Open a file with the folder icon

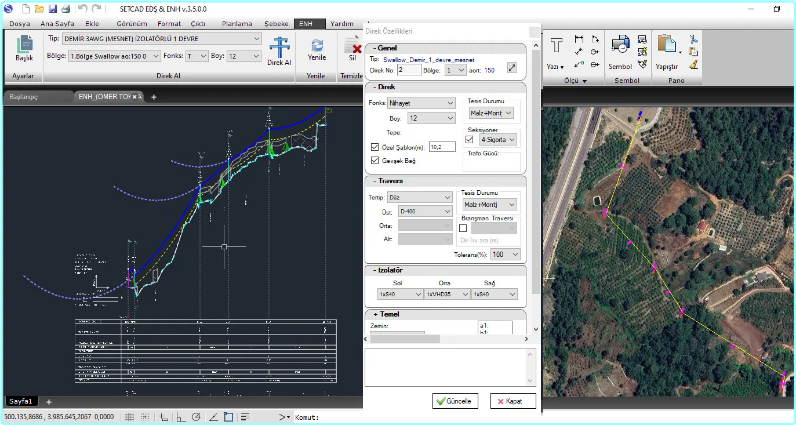tap(39, 9)
